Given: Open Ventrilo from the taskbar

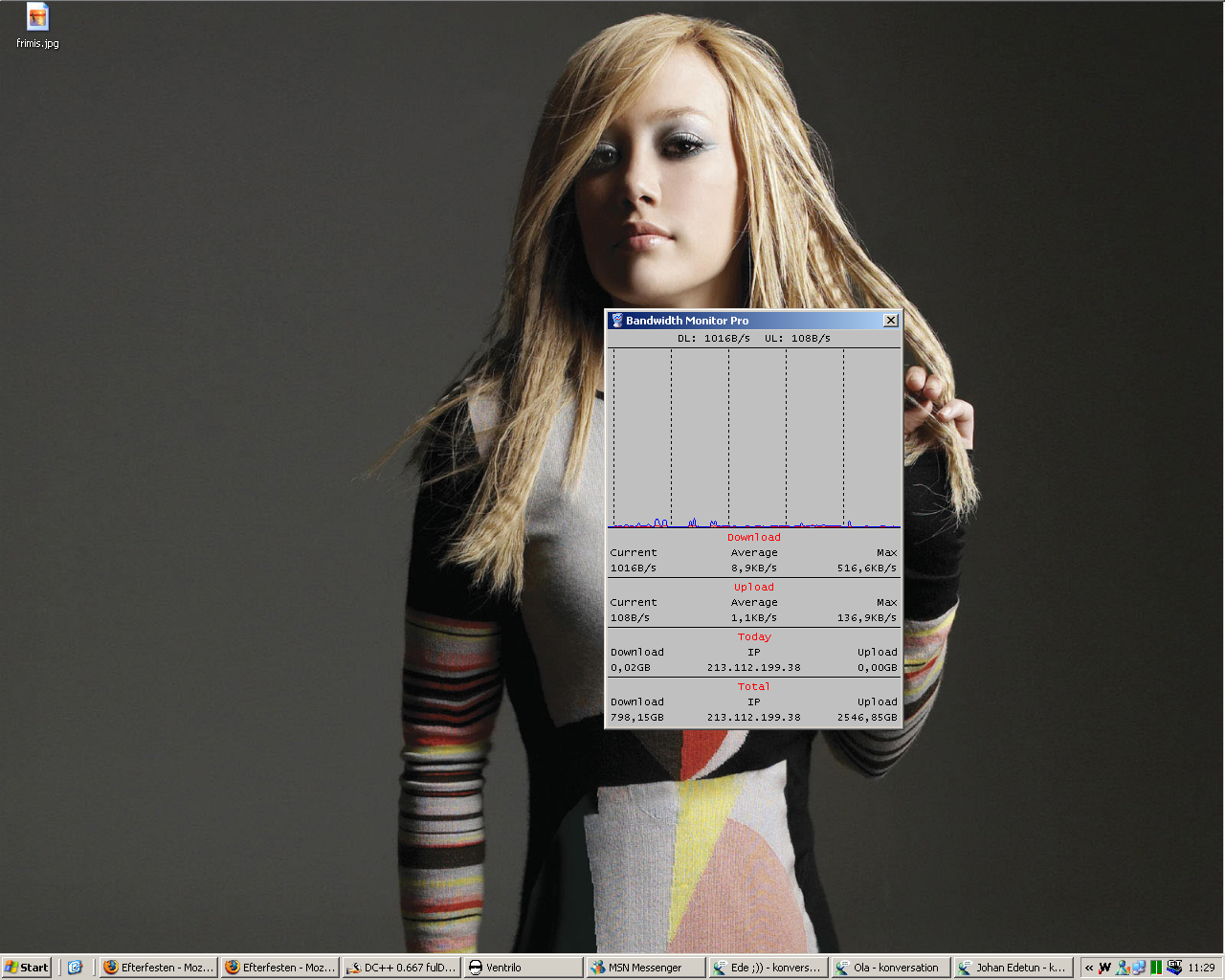Looking at the screenshot, I should tap(523, 968).
